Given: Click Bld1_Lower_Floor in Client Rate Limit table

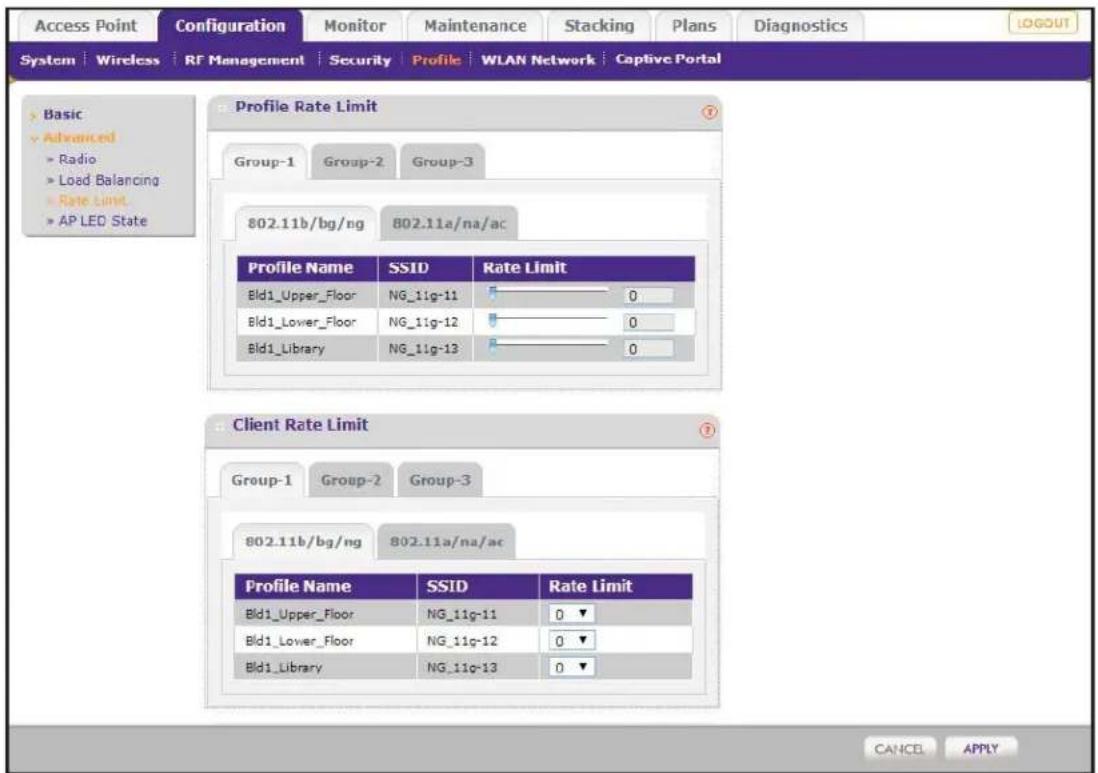Looking at the screenshot, I should (x=299, y=641).
